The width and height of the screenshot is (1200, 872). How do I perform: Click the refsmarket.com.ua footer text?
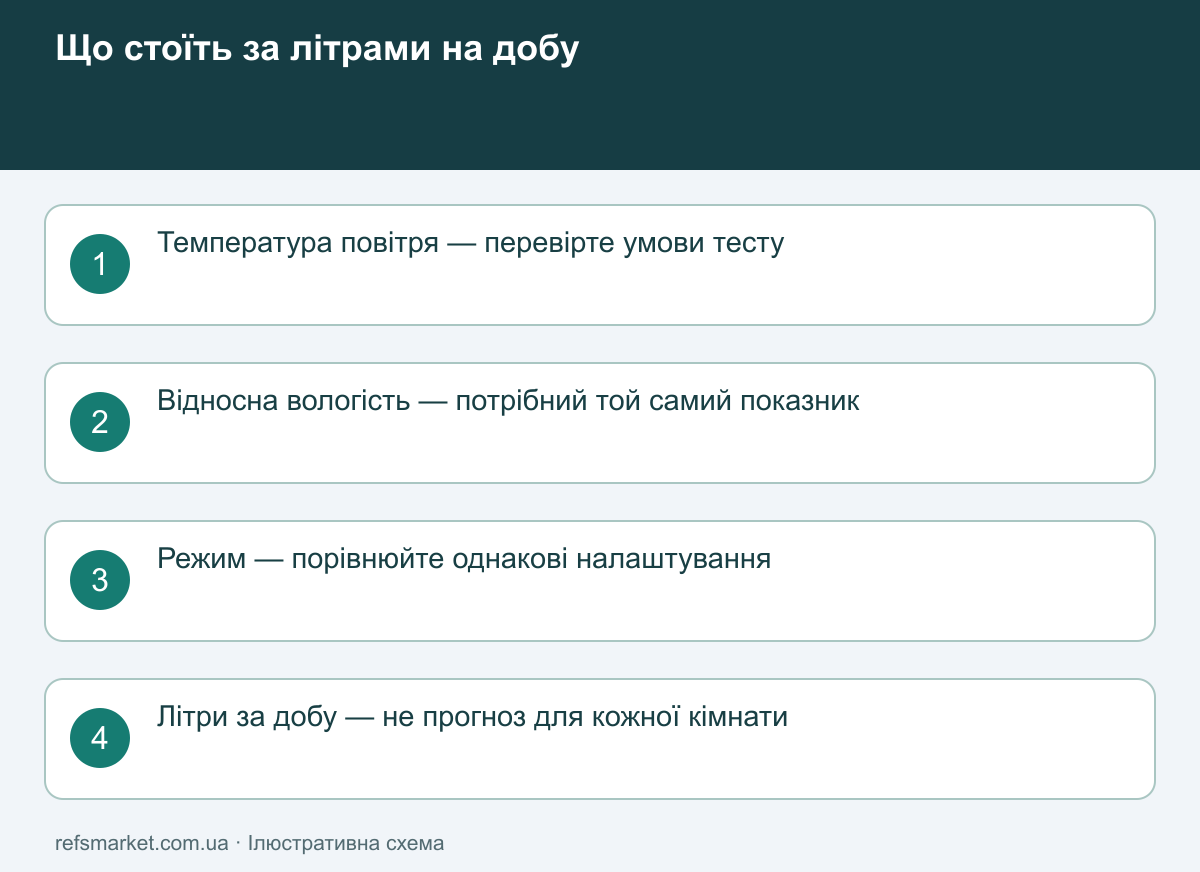142,843
